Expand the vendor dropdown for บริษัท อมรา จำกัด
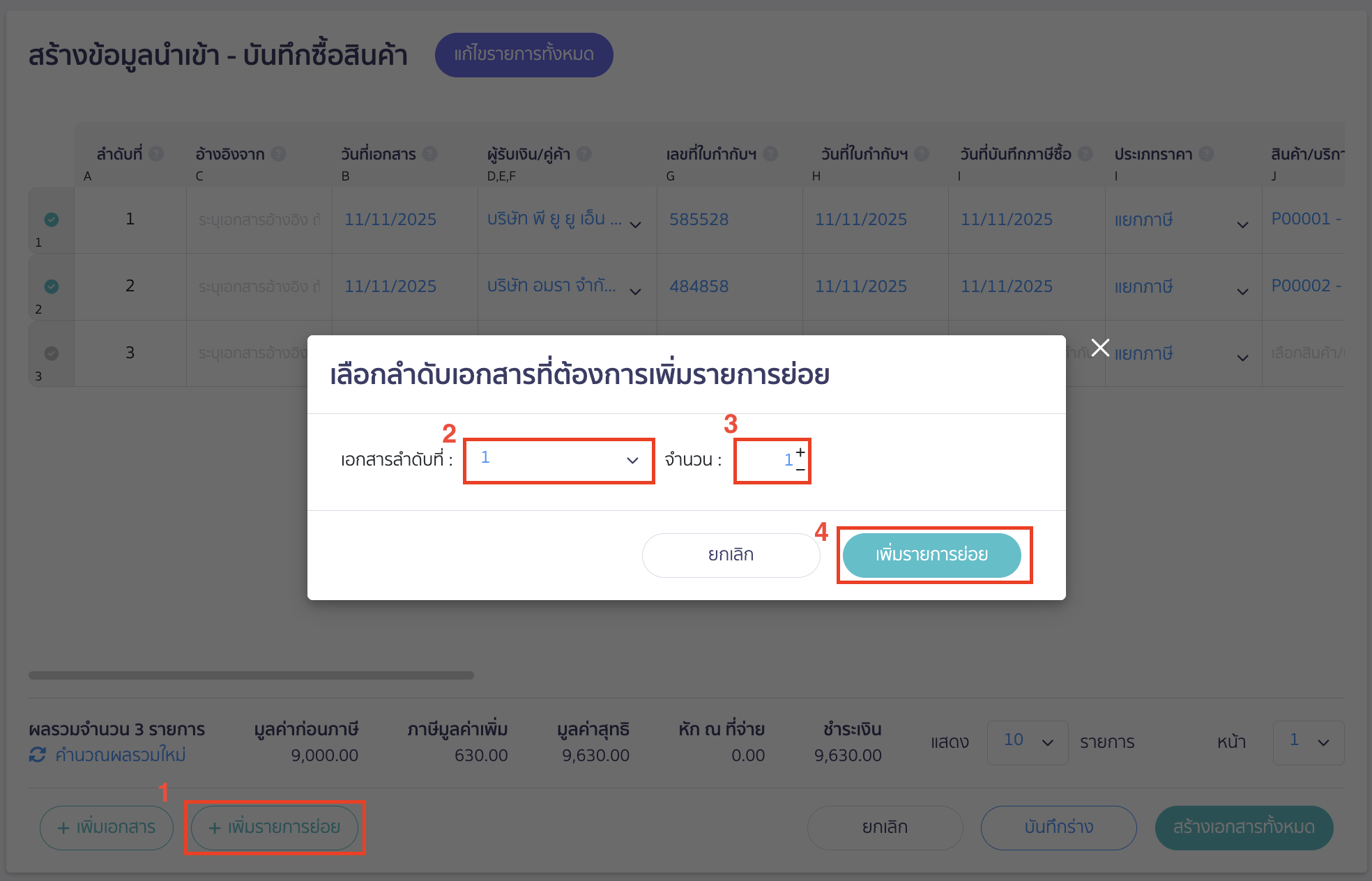Screen dimensions: 1372x881 pos(635,292)
